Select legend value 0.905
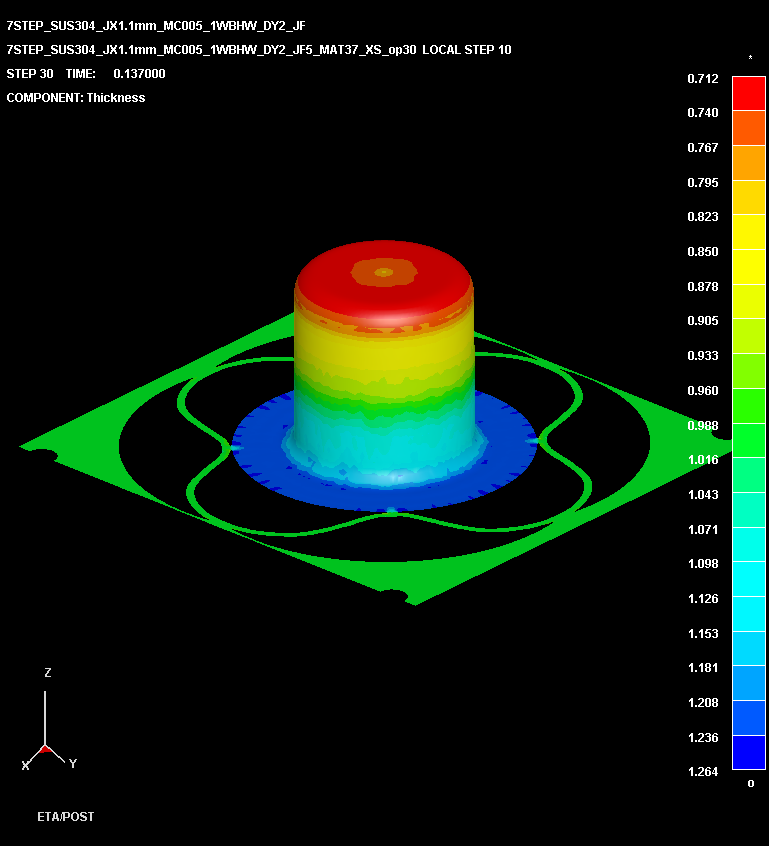 (703, 320)
